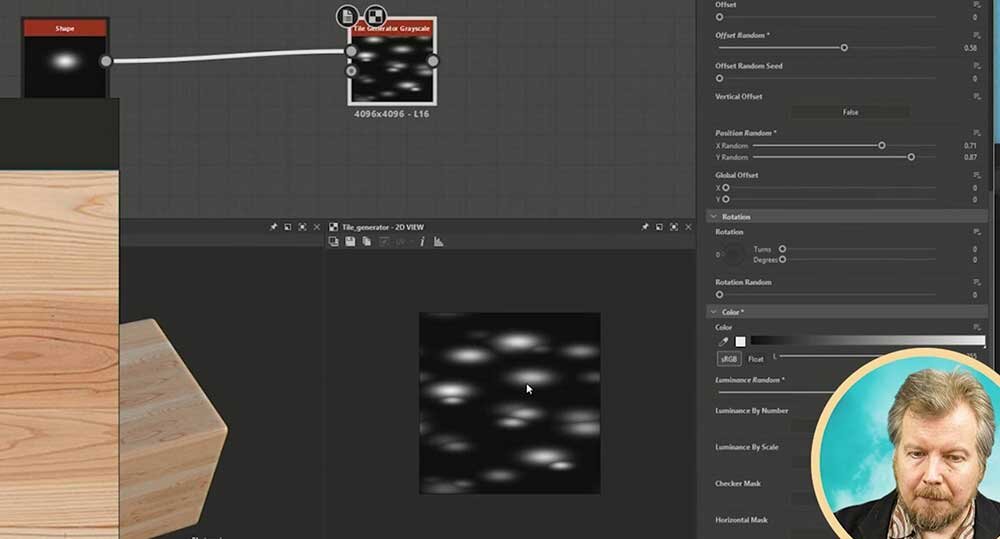This screenshot has width=1000, height=539.
Task: Click the copy to clipboard icon in 2D view toolbar
Action: 334,242
